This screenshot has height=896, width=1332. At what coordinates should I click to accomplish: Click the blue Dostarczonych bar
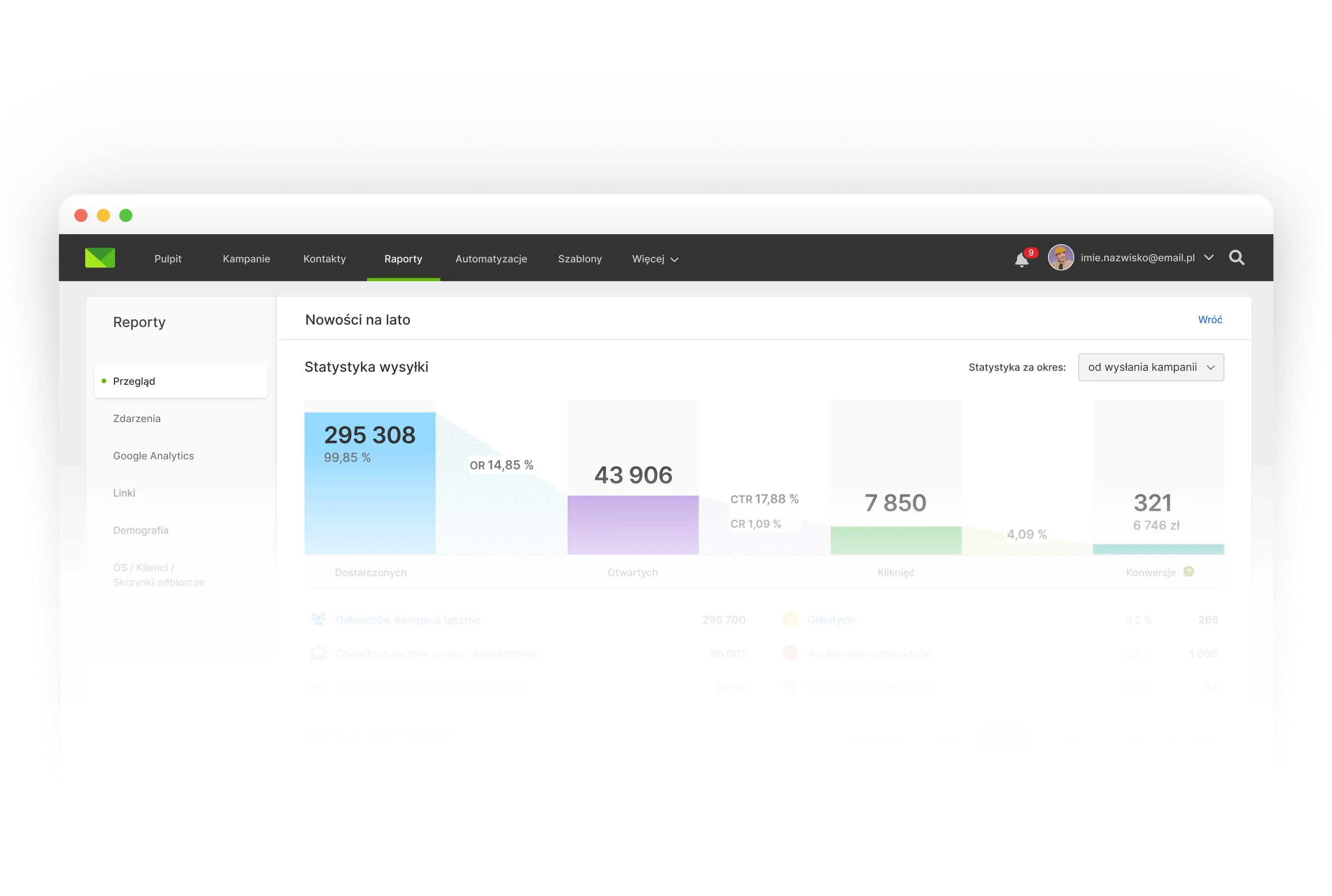tap(370, 503)
